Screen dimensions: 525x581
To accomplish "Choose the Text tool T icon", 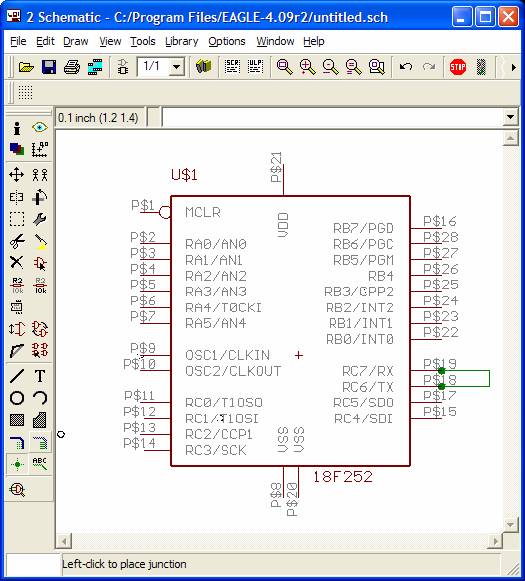I will click(40, 376).
